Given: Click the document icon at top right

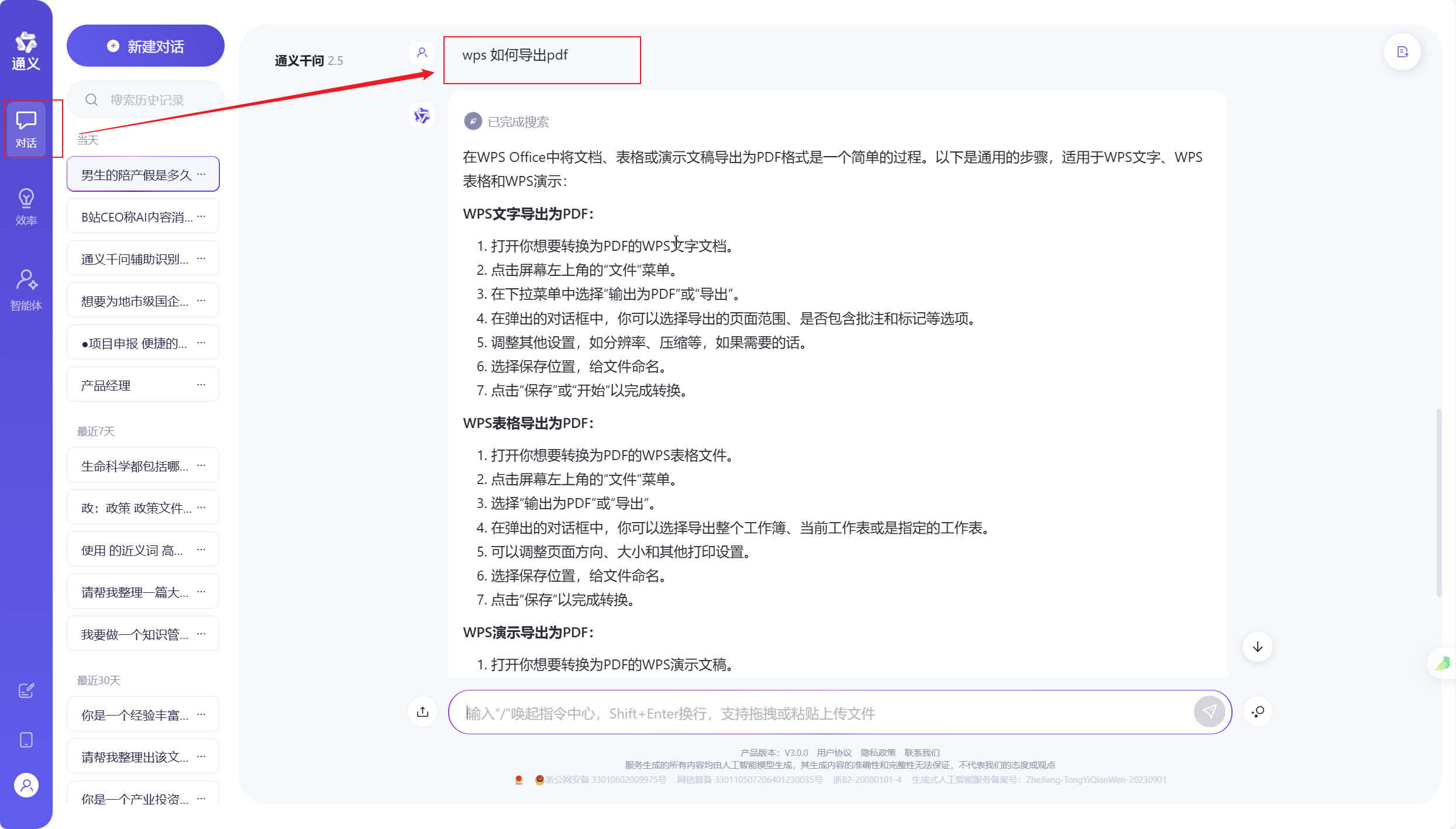Looking at the screenshot, I should 1402,52.
